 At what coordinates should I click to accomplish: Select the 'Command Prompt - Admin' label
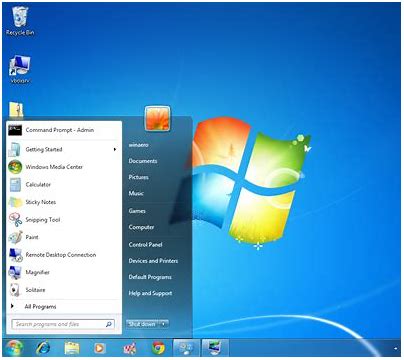60,130
